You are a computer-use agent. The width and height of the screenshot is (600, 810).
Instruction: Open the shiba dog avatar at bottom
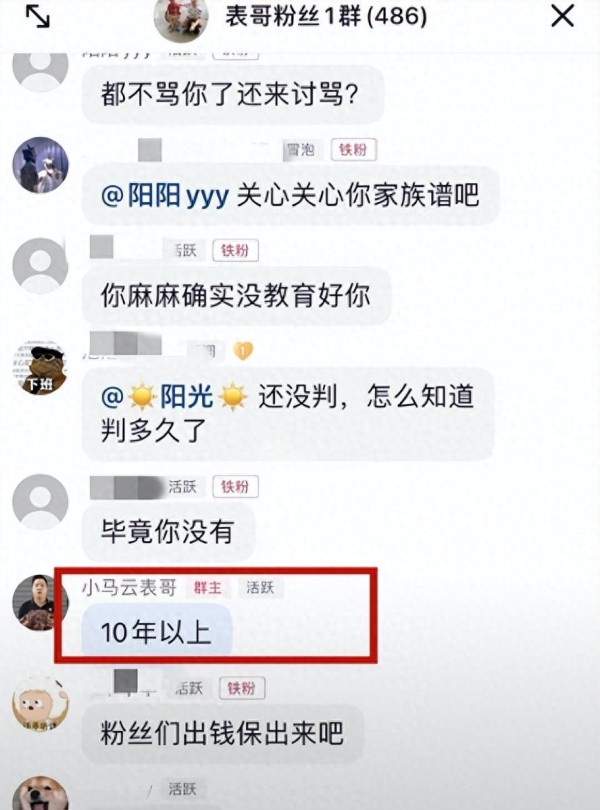pos(40,793)
